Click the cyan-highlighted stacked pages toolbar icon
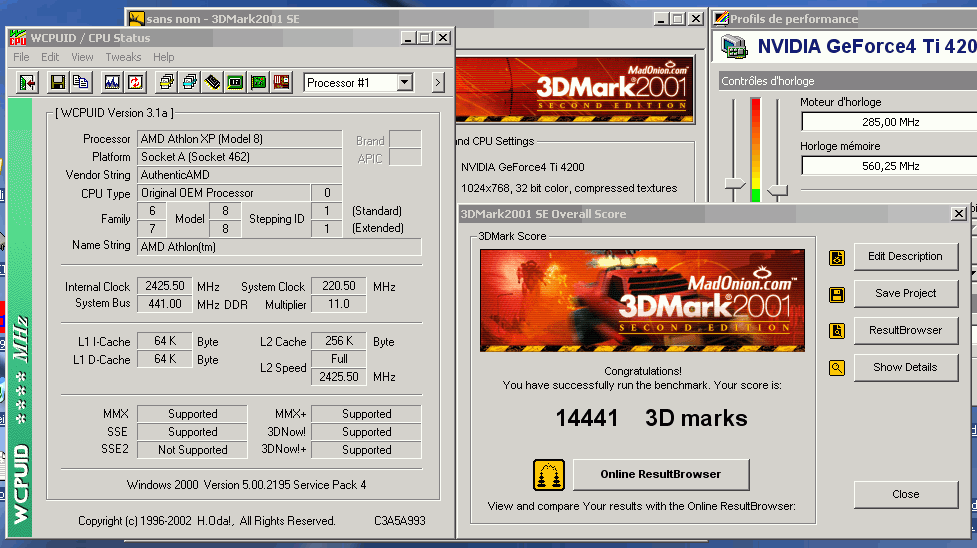 (189, 82)
